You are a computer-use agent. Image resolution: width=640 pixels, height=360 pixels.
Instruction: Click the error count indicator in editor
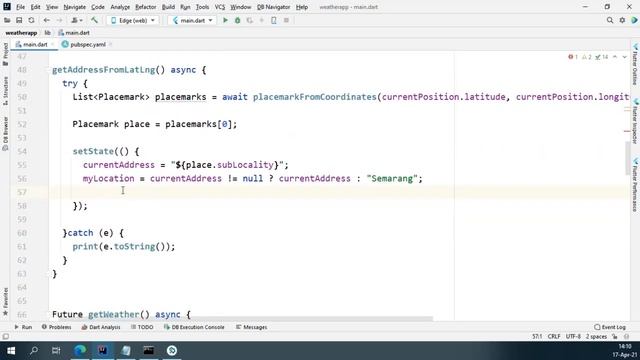point(573,57)
